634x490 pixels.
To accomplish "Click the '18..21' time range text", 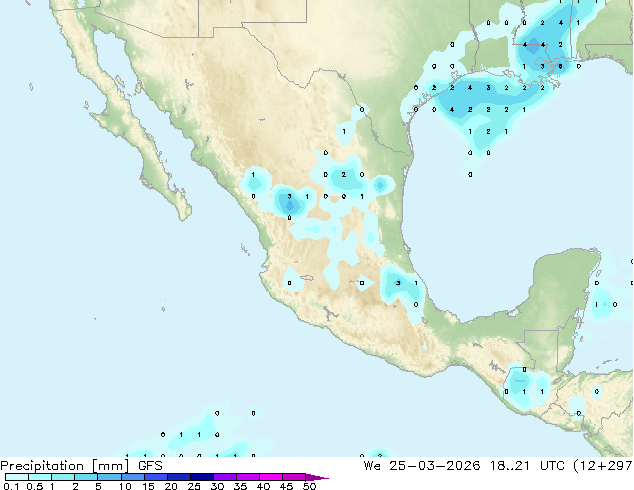I will (509, 466).
